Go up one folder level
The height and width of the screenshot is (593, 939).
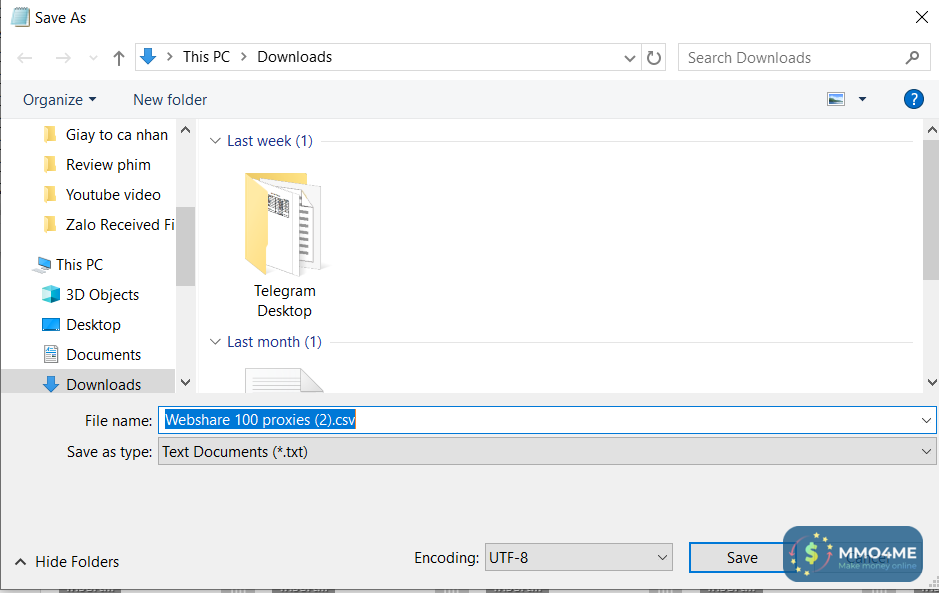(x=119, y=58)
